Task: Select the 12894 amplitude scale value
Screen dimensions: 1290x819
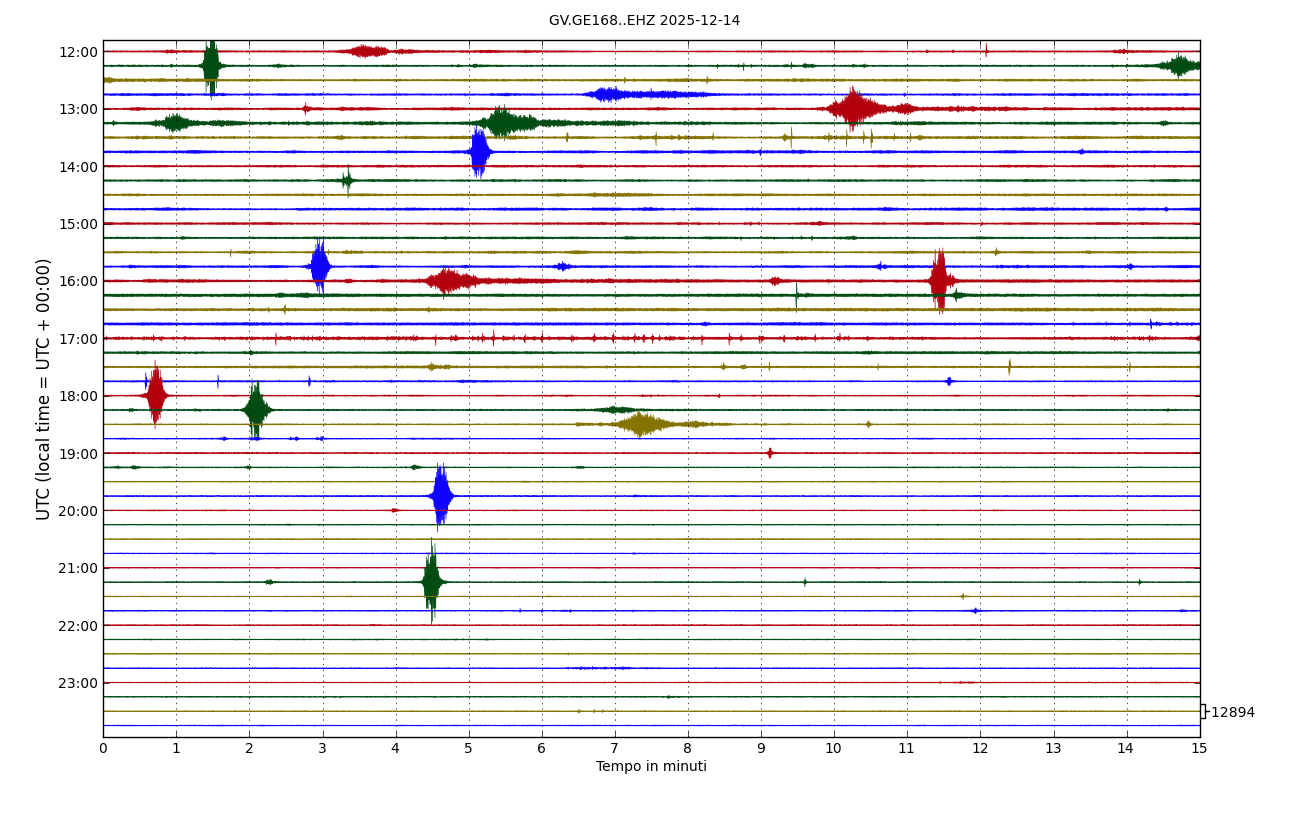Action: (x=1232, y=713)
